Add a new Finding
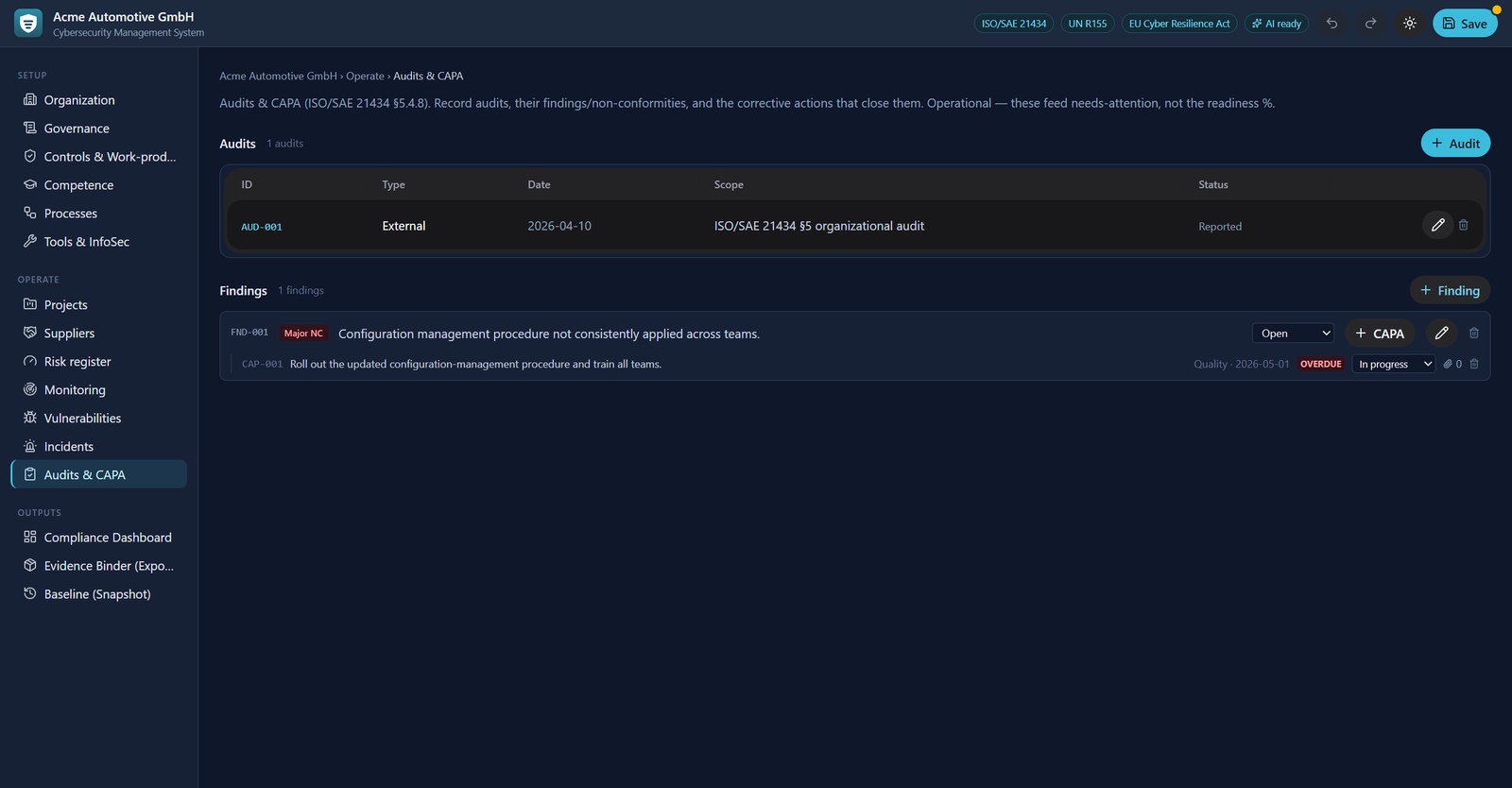This screenshot has width=1512, height=788. pyautogui.click(x=1450, y=290)
